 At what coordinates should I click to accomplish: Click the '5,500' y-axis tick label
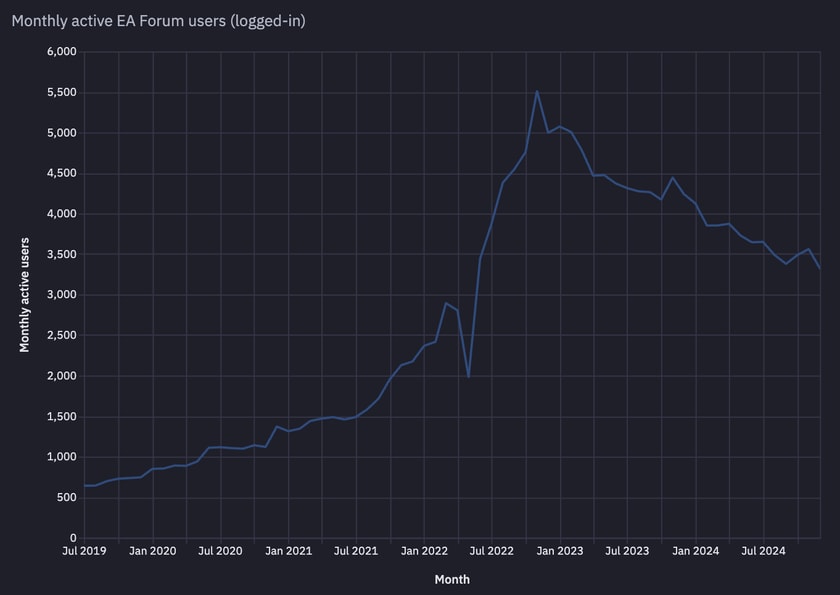(x=62, y=93)
